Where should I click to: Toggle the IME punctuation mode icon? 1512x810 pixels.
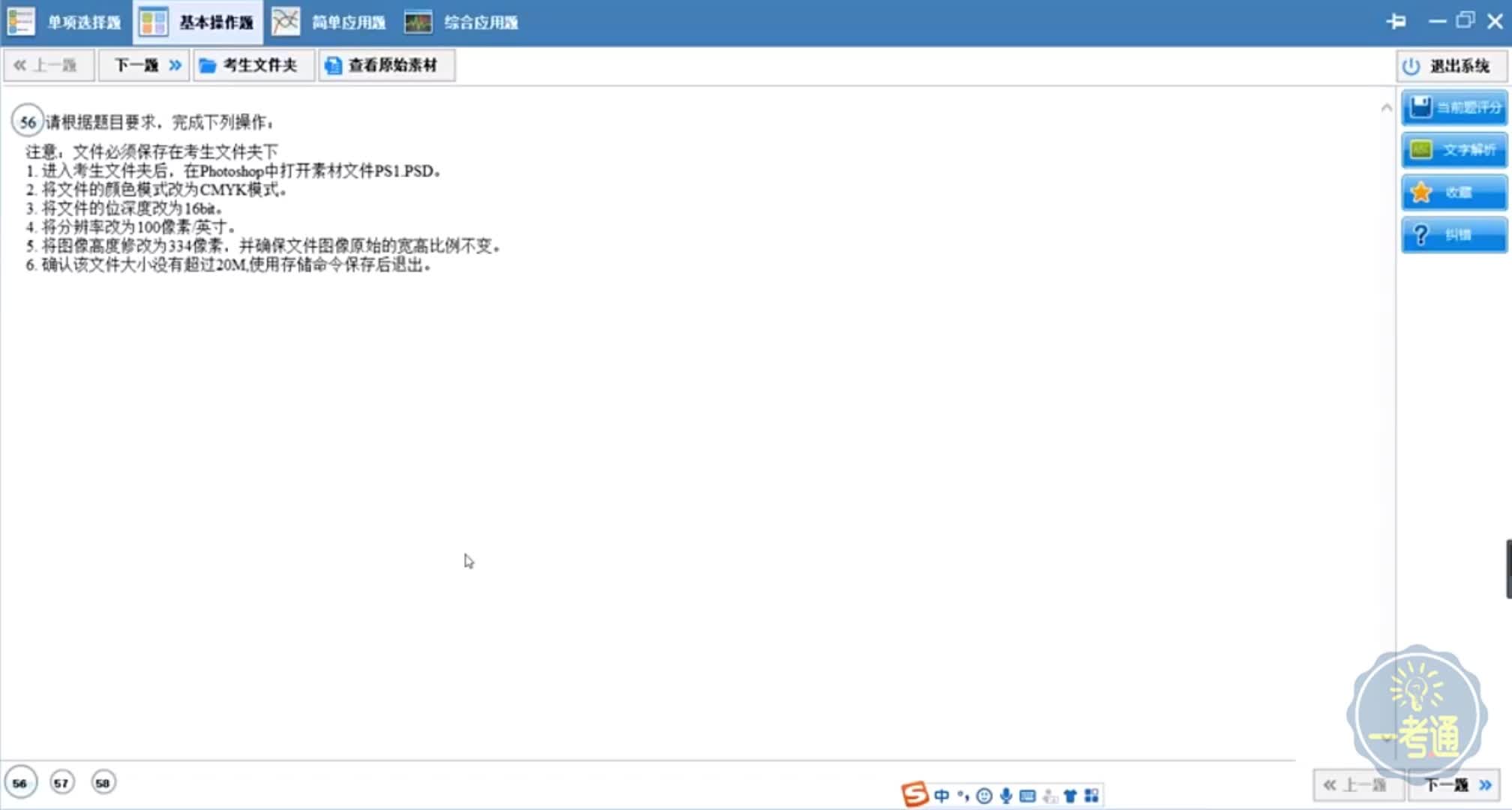[963, 796]
